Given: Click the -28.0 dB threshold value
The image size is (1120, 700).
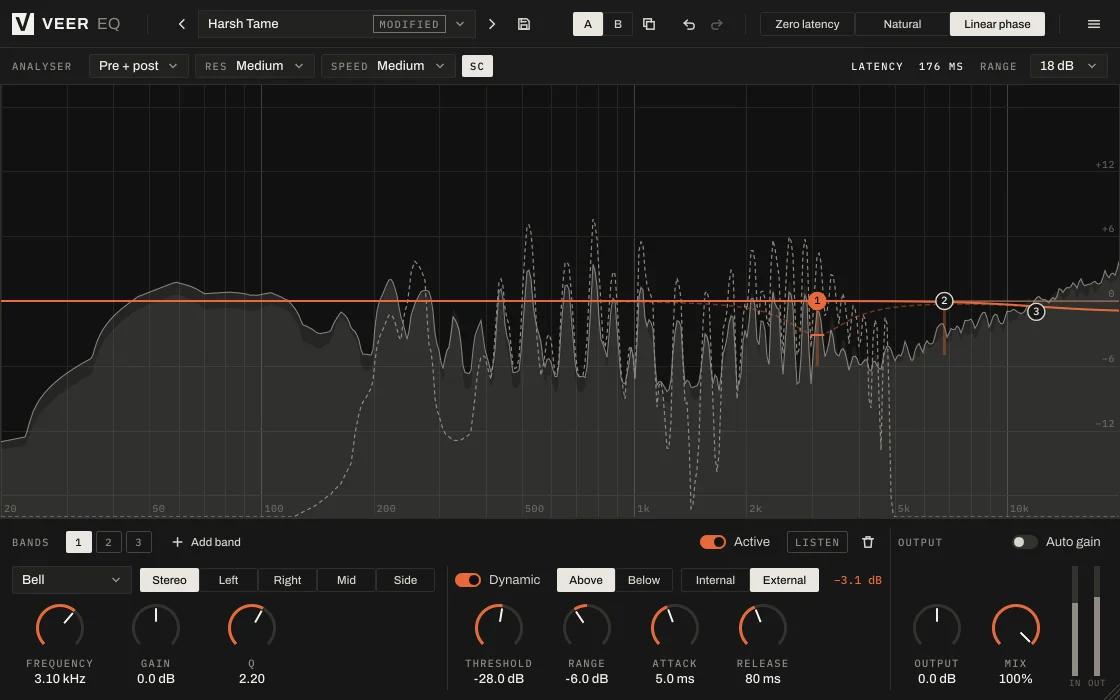Looking at the screenshot, I should 499,679.
